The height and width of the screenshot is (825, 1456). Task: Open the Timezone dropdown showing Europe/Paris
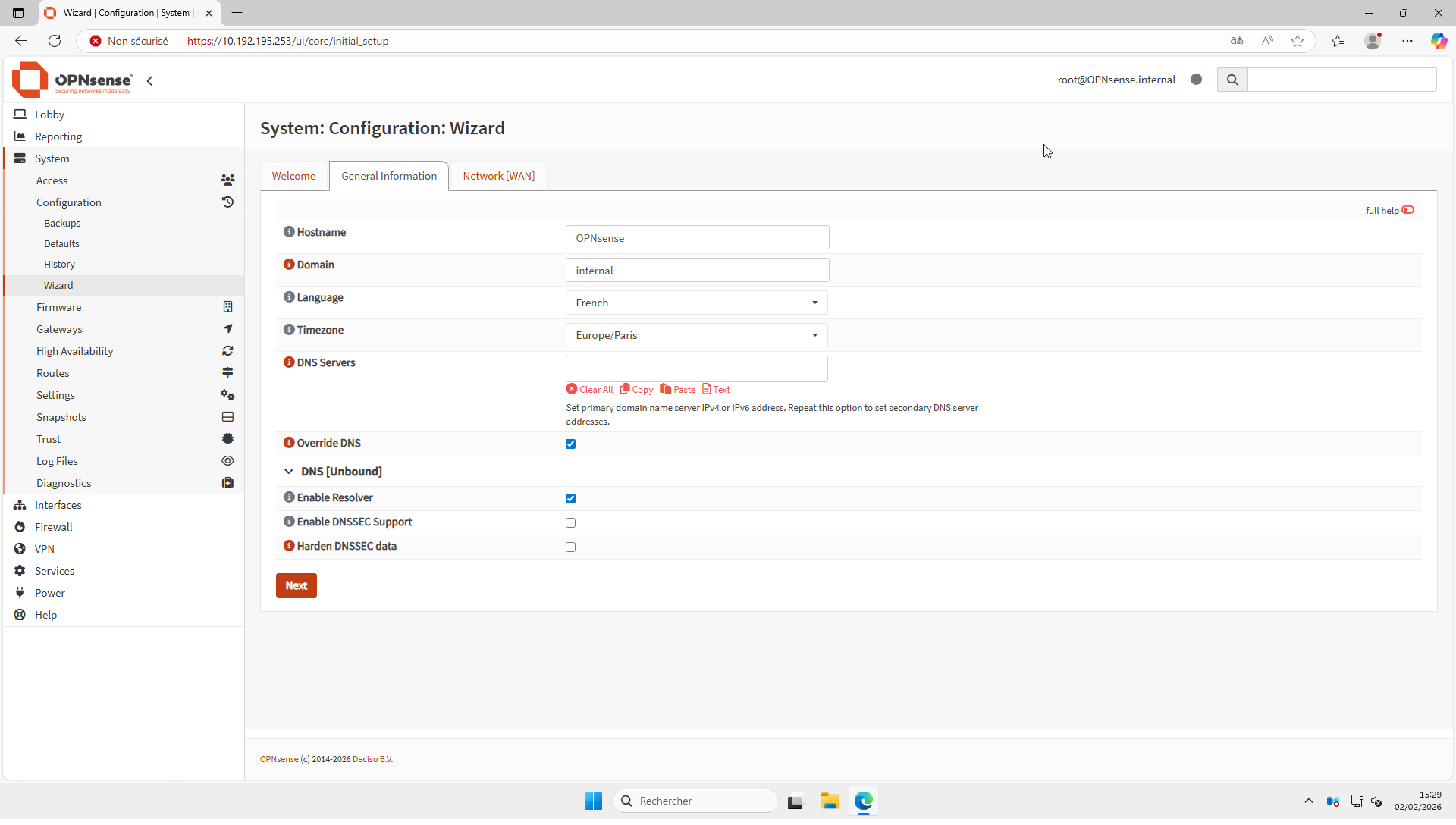696,335
